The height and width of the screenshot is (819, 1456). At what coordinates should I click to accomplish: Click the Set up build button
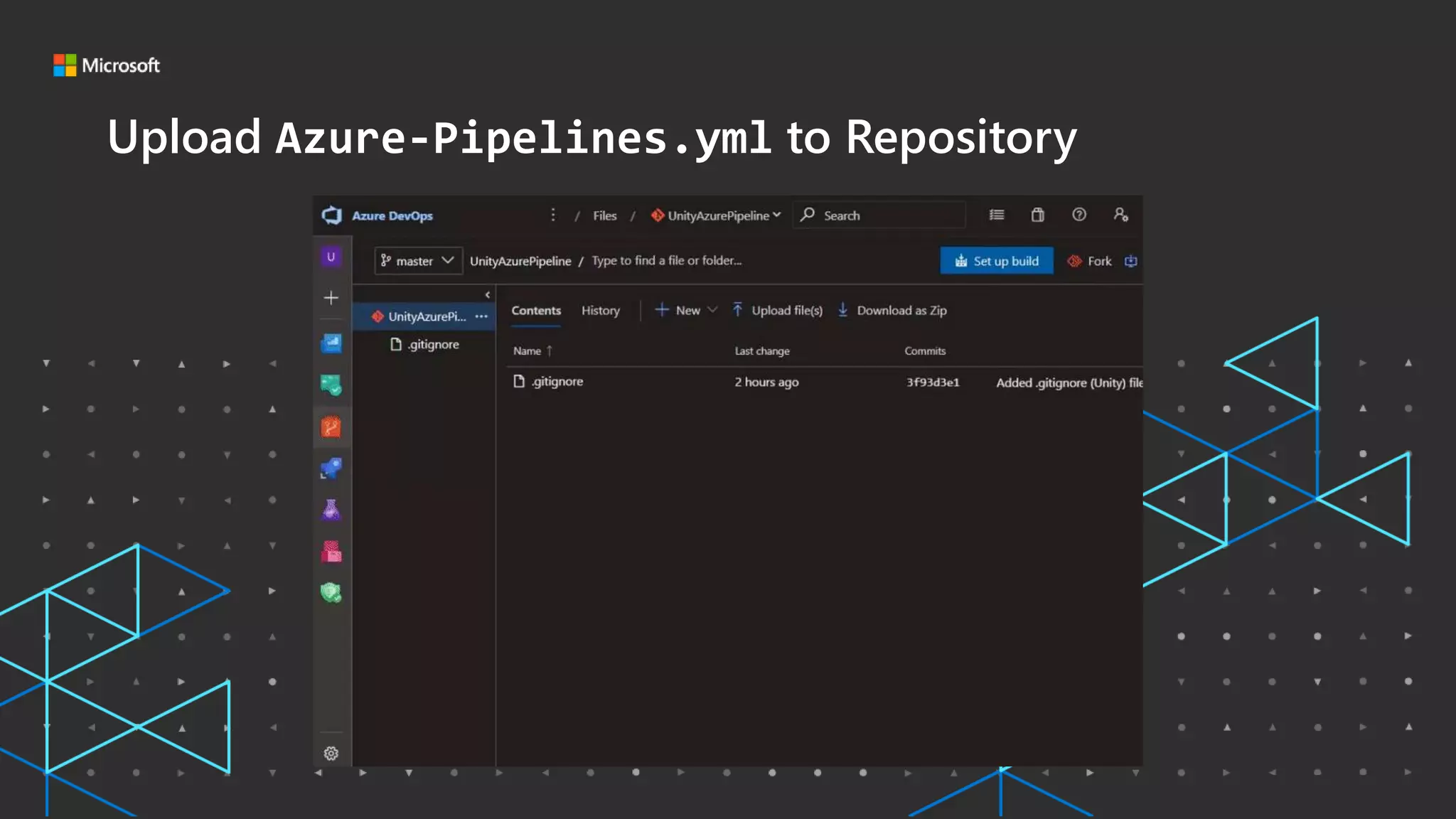tap(997, 261)
